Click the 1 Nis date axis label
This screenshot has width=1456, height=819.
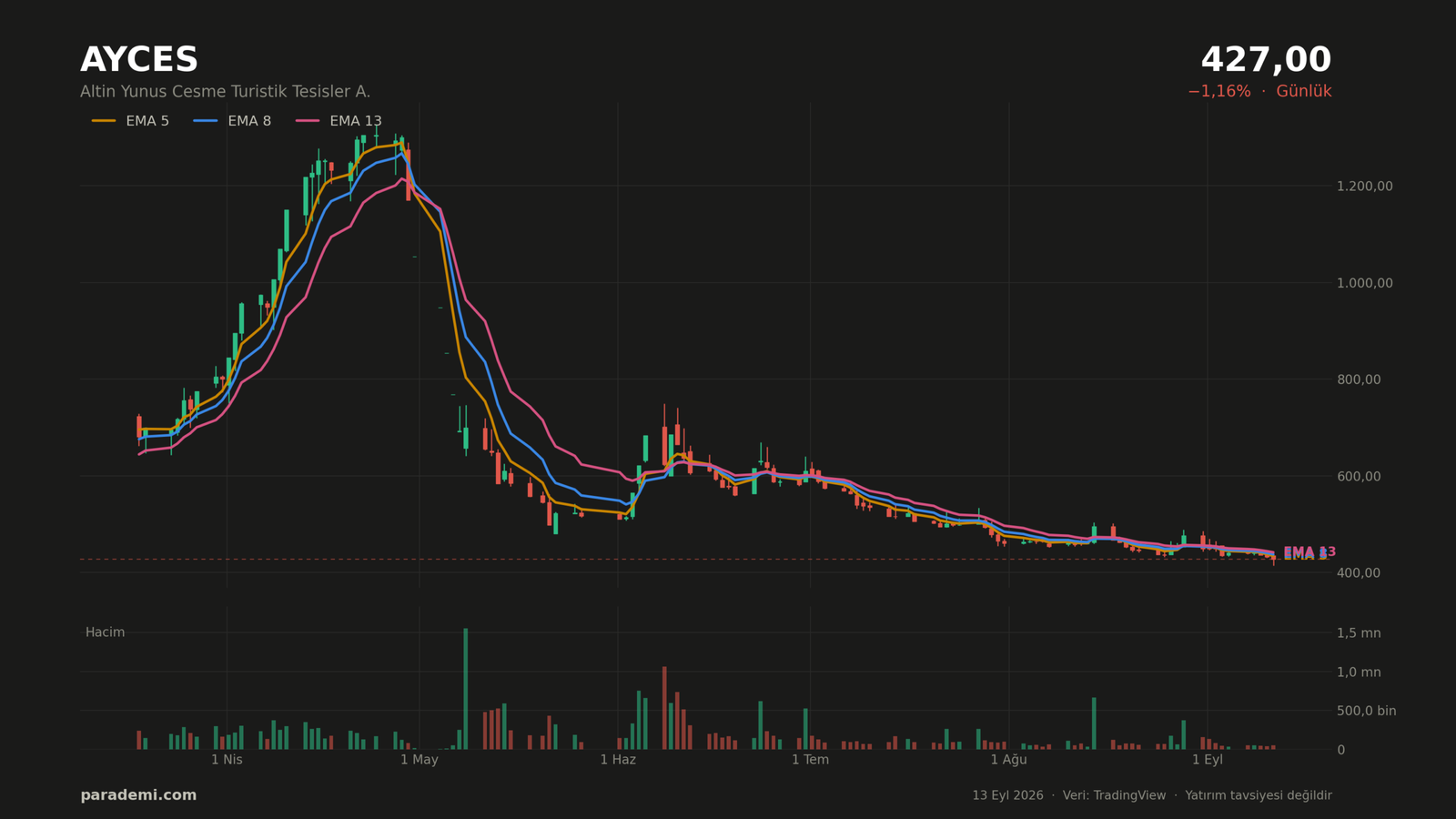point(227,760)
